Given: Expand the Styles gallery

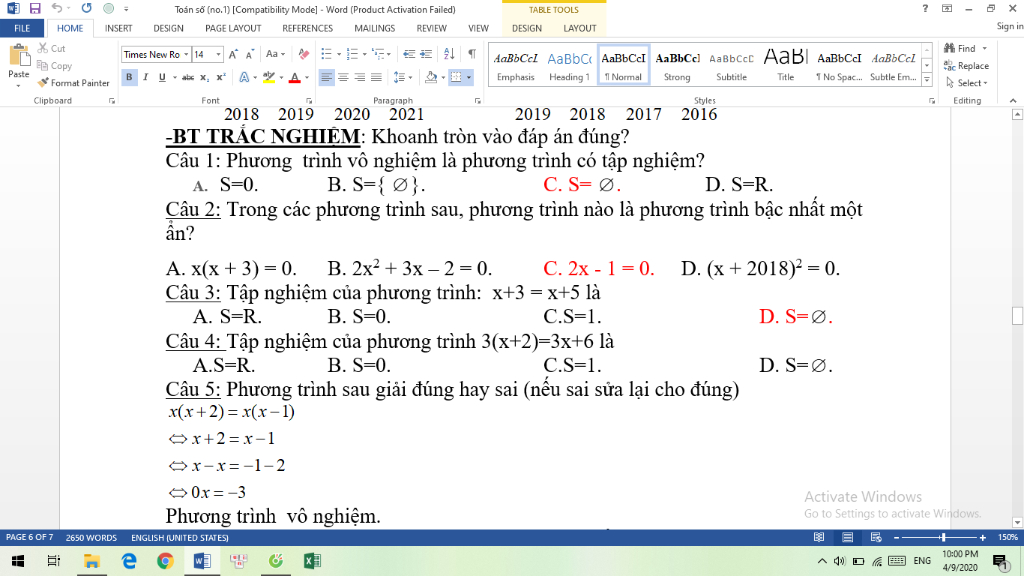Looking at the screenshot, I should pyautogui.click(x=926, y=80).
